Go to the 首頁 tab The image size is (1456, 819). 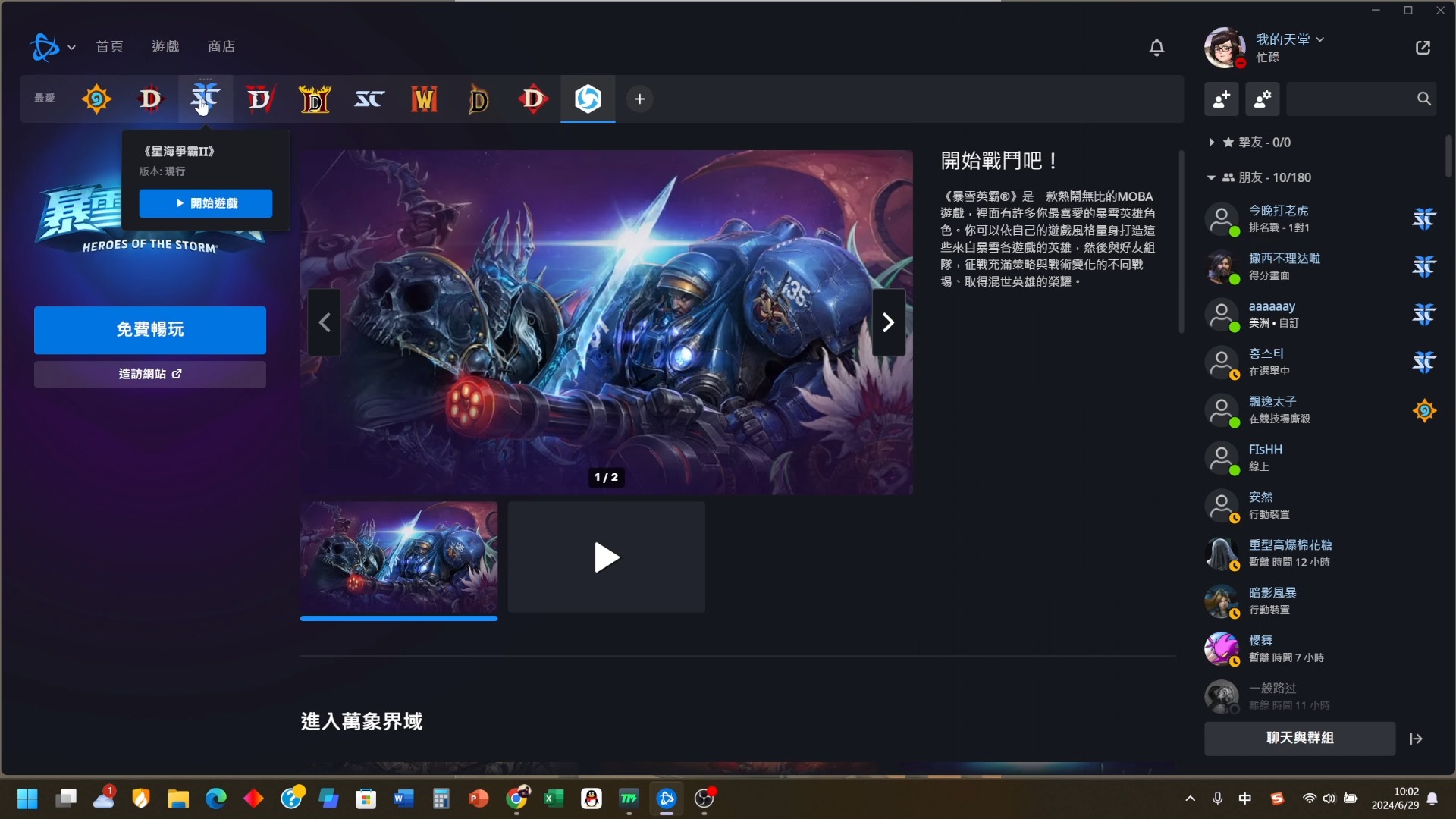pyautogui.click(x=109, y=47)
